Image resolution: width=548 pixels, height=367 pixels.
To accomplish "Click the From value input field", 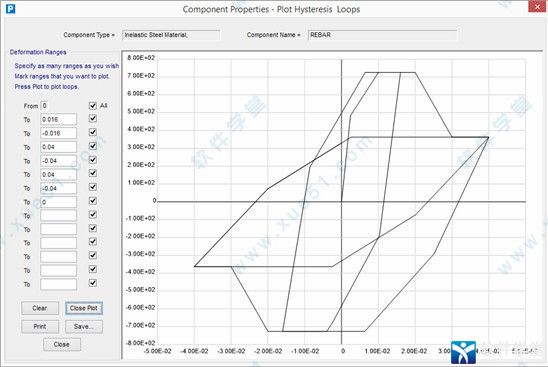I will tap(44, 106).
